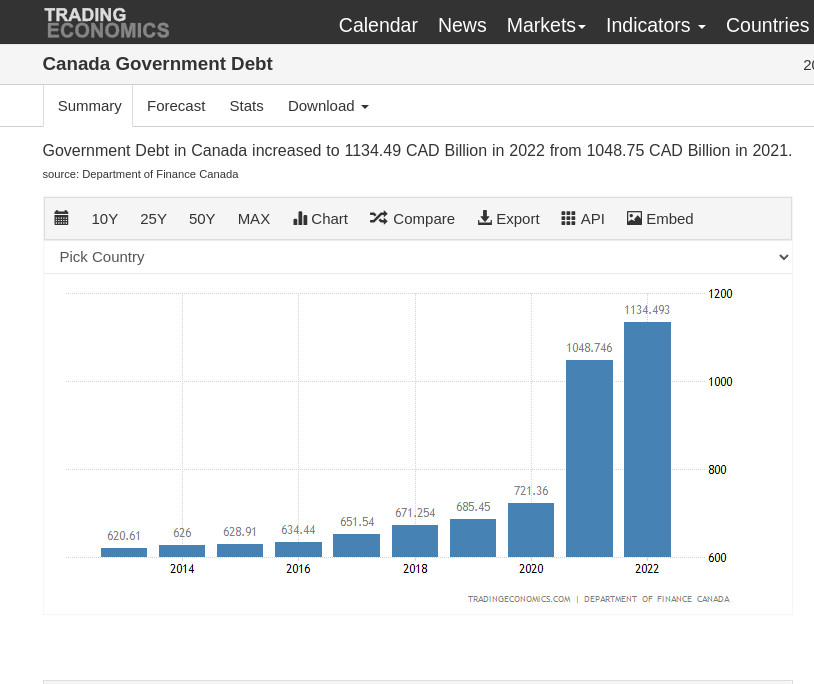The width and height of the screenshot is (814, 684).
Task: Open the Calendar page link
Action: click(378, 25)
